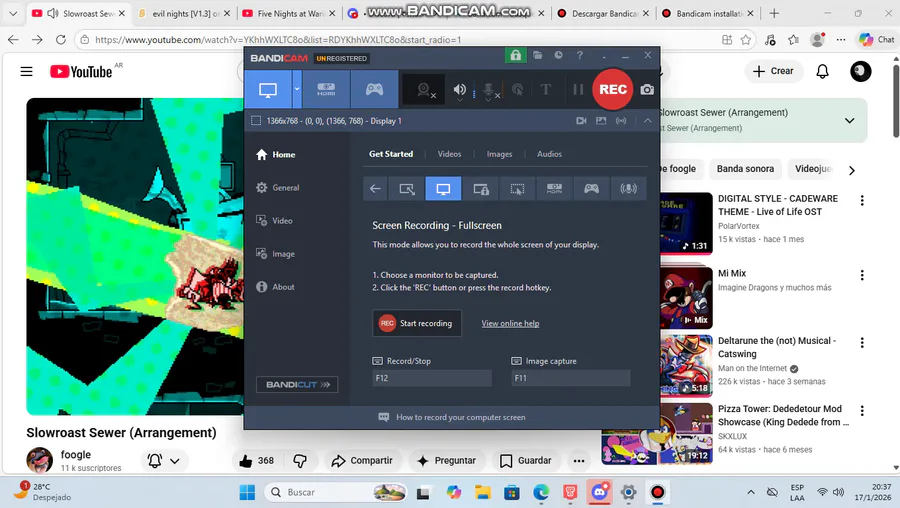Switch to the Images tab

pos(499,154)
